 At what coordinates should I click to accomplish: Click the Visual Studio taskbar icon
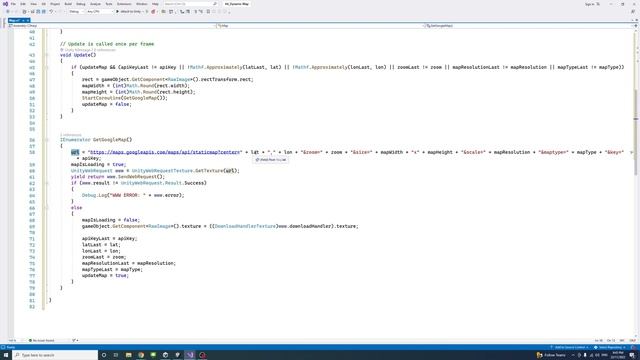[190, 355]
